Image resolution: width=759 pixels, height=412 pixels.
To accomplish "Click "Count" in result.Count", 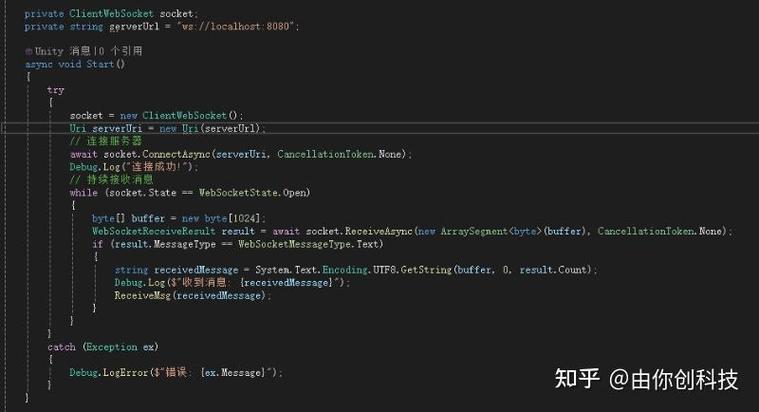I will click(x=572, y=270).
